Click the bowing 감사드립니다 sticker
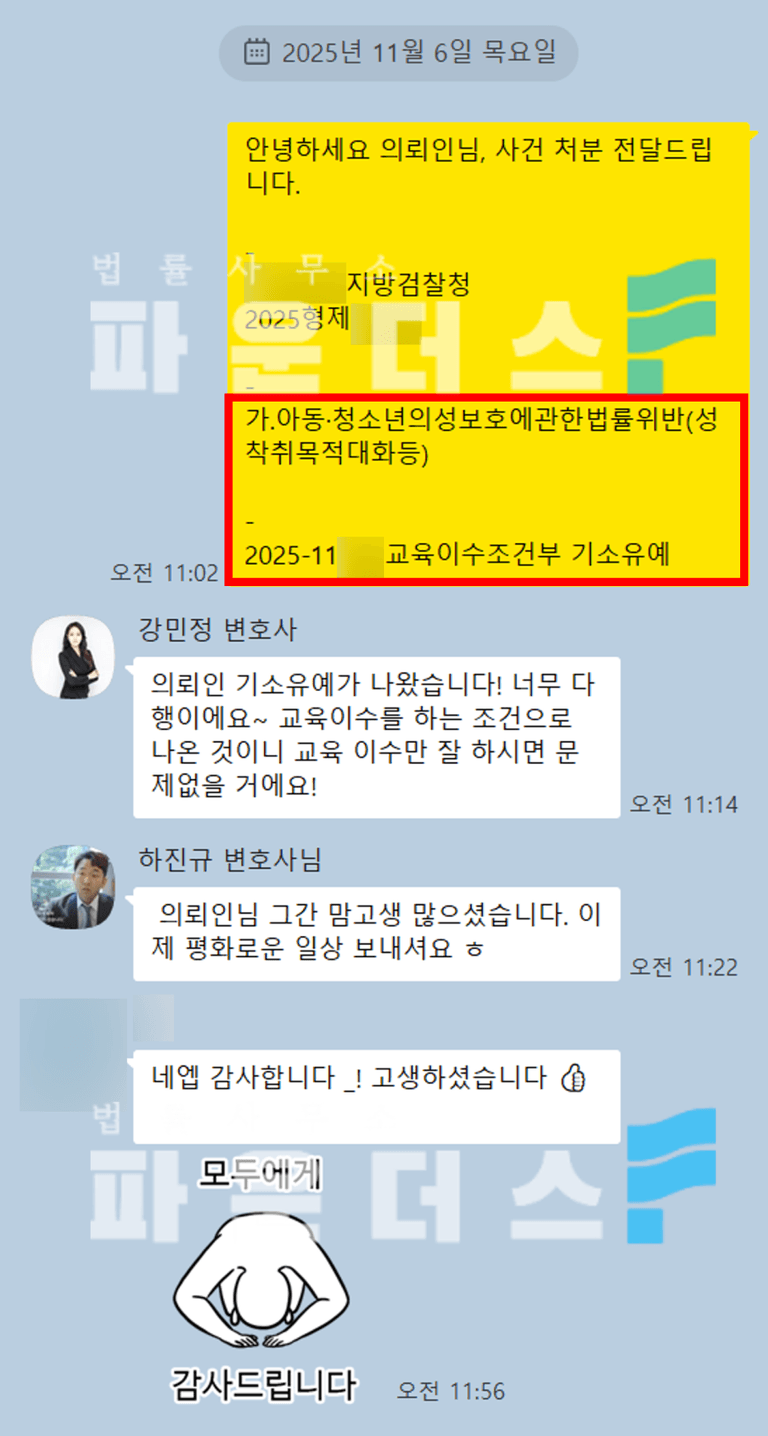768x1436 pixels. 262,1280
